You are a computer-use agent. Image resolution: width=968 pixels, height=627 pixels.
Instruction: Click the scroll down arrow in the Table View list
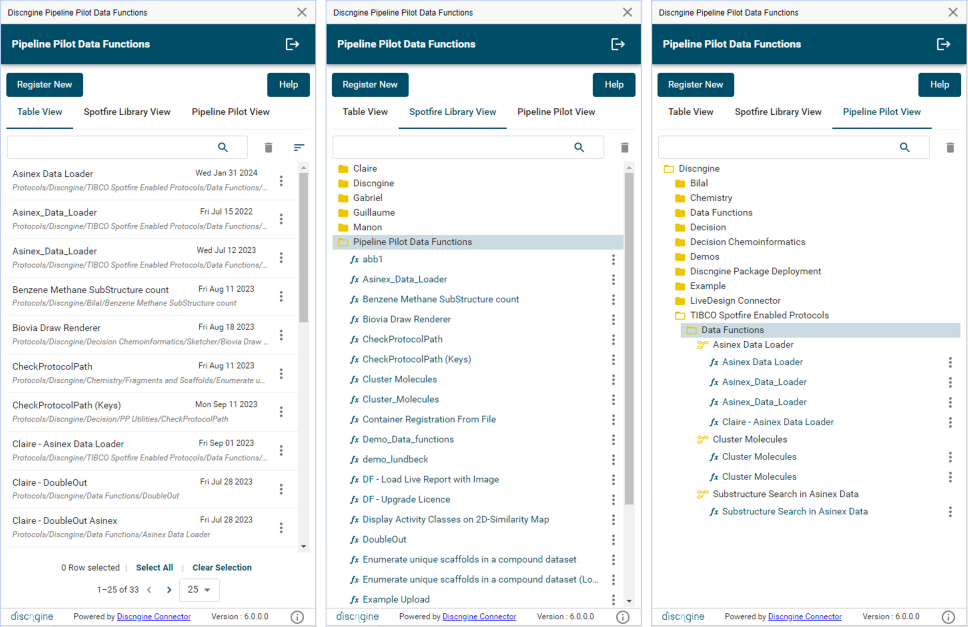tap(303, 546)
